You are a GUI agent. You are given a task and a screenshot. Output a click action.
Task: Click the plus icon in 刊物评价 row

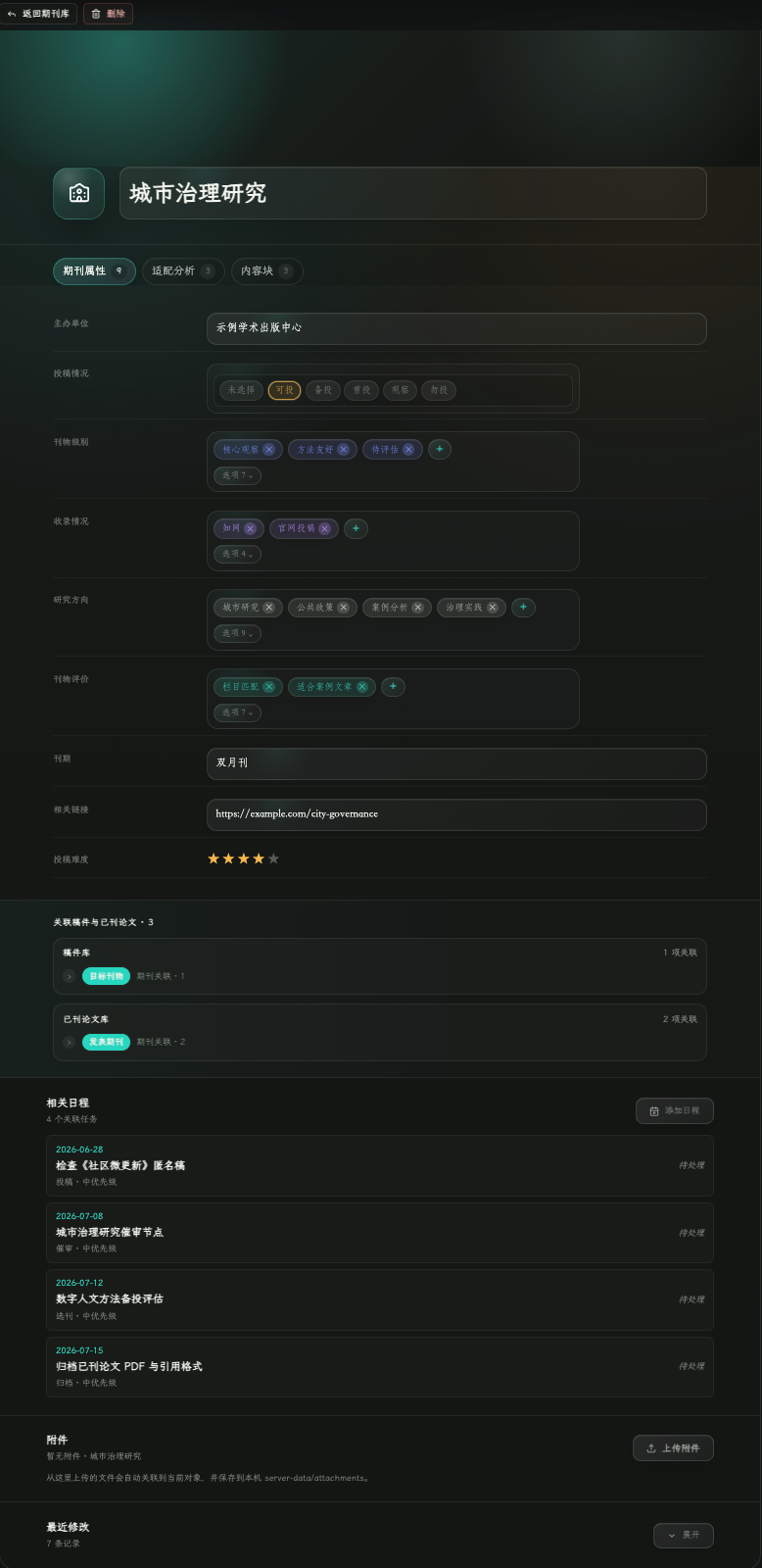[393, 687]
